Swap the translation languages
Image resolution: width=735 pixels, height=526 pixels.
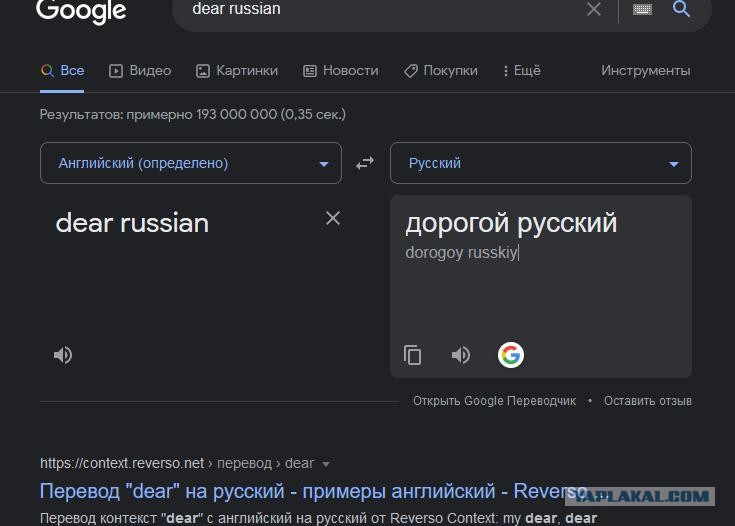[x=365, y=163]
